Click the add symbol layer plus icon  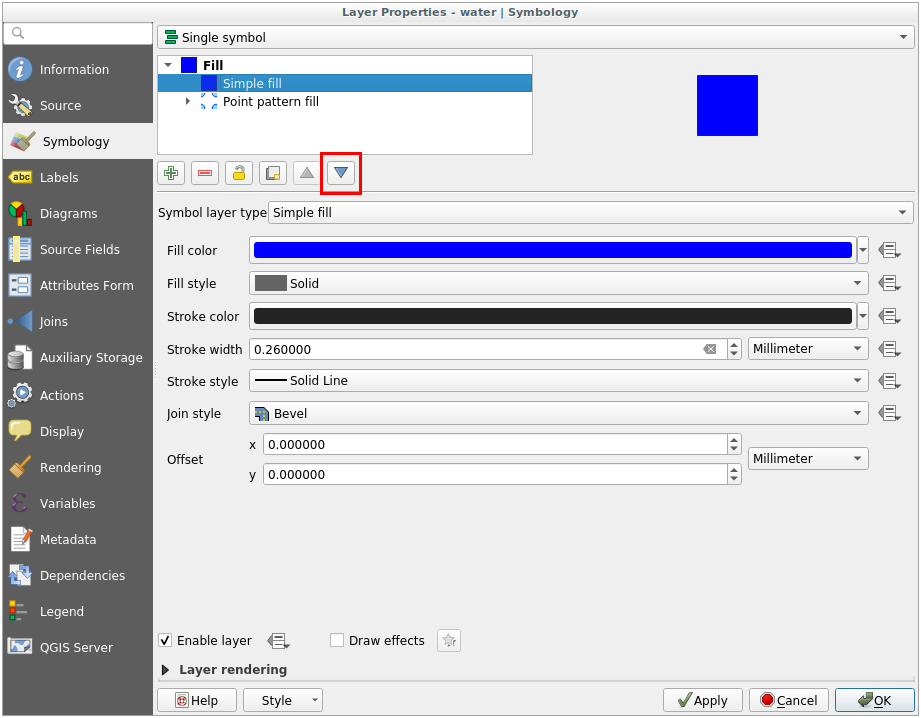[171, 173]
